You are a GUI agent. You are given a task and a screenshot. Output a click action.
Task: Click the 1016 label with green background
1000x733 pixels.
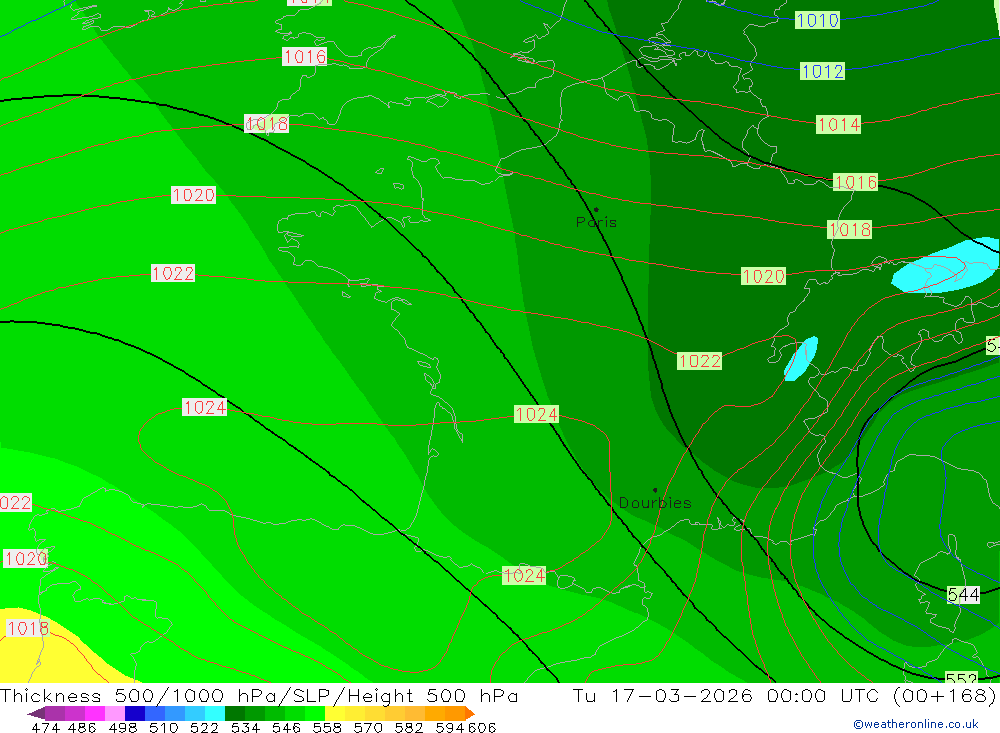click(856, 182)
